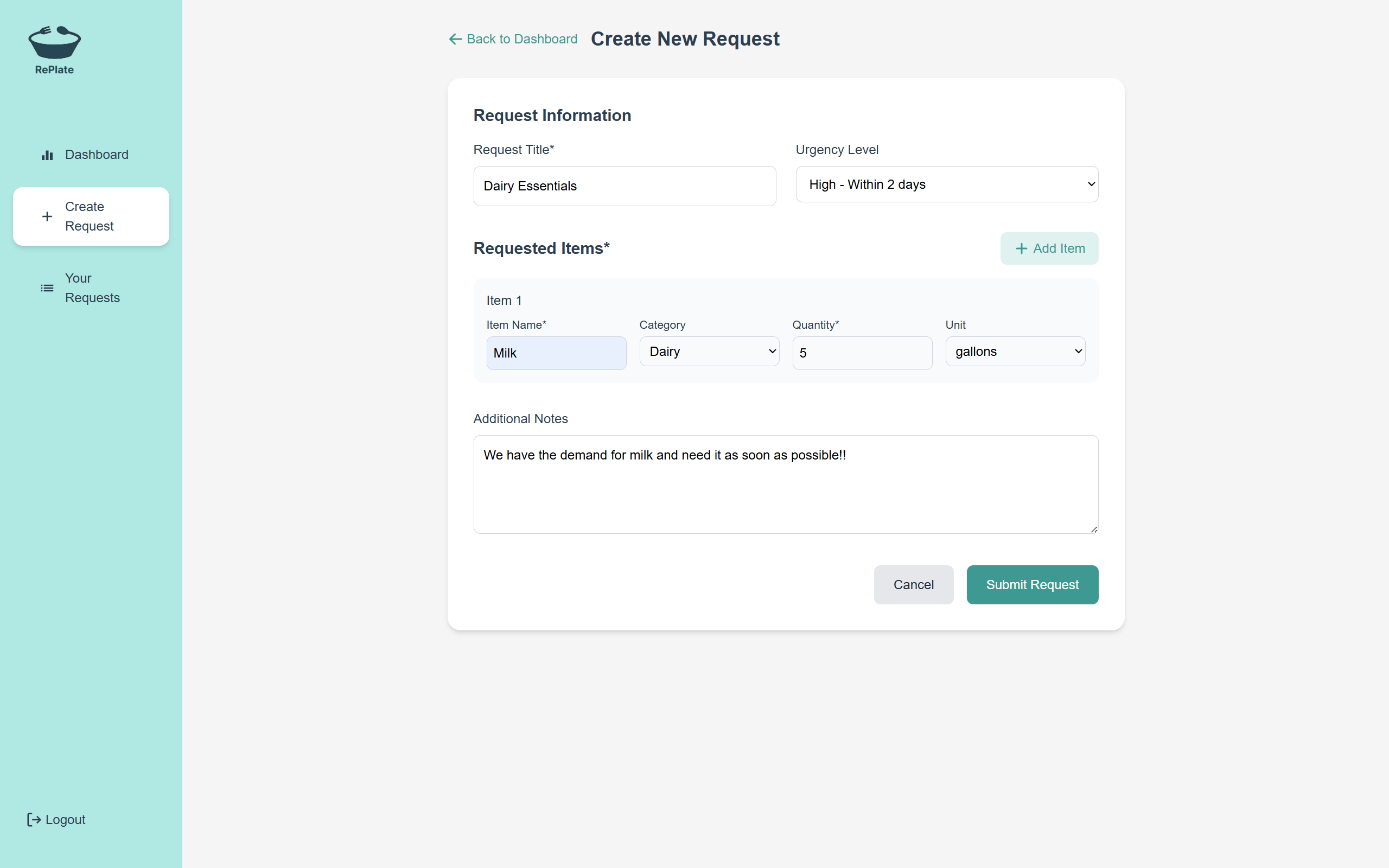Click the back arrow icon near Dashboard link
The image size is (1389, 868).
tap(455, 39)
